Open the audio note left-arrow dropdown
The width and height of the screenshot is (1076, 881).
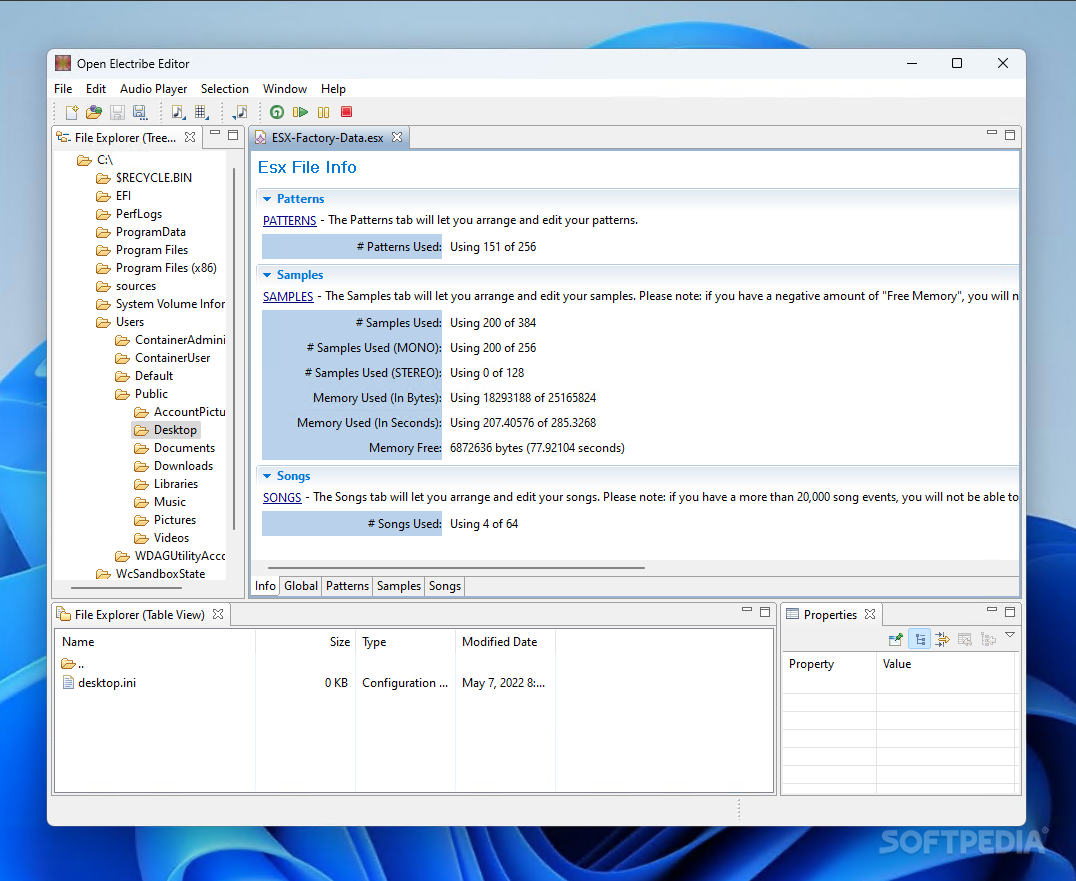(x=240, y=112)
